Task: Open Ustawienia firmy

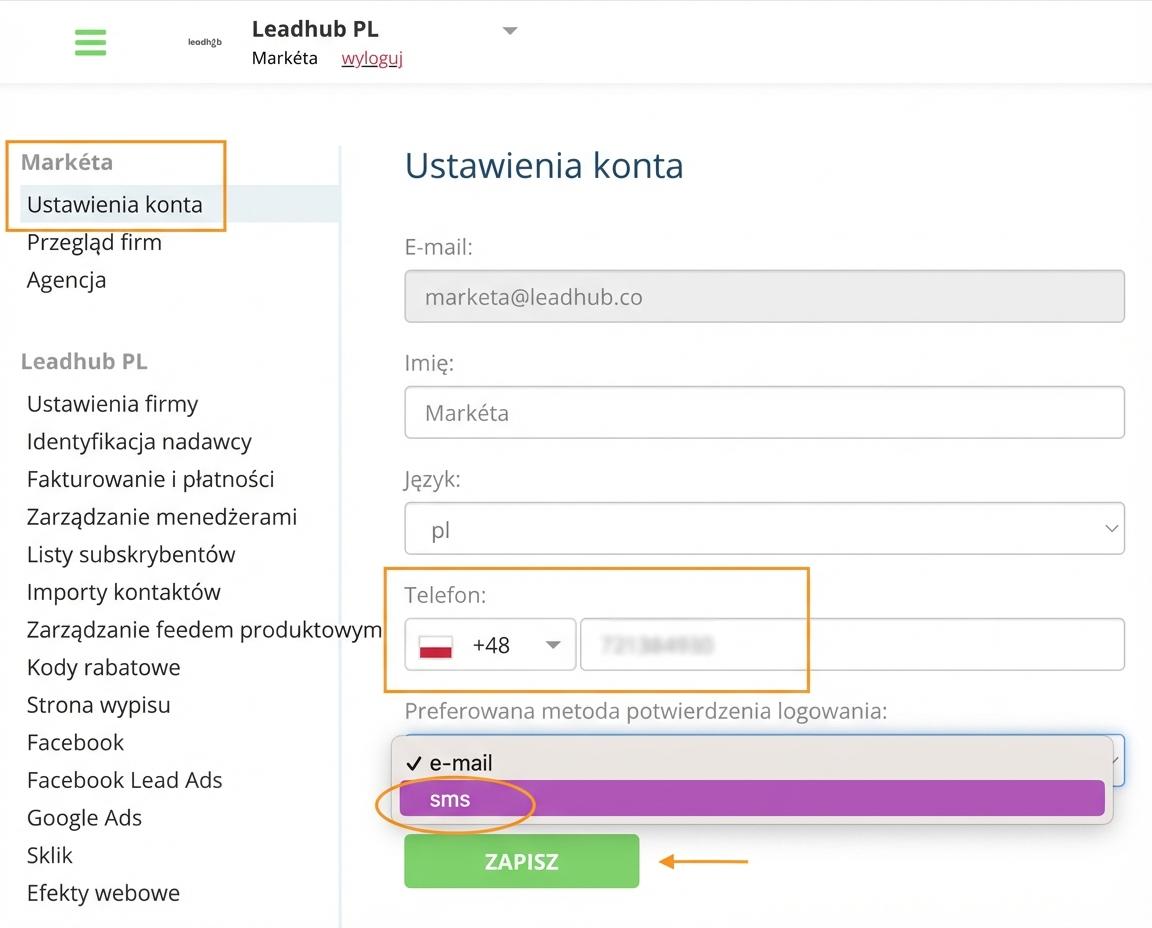Action: click(112, 404)
